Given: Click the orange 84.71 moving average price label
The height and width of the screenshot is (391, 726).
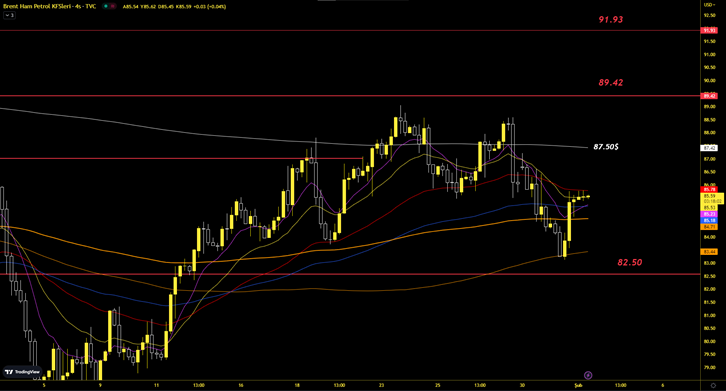Looking at the screenshot, I should point(709,227).
